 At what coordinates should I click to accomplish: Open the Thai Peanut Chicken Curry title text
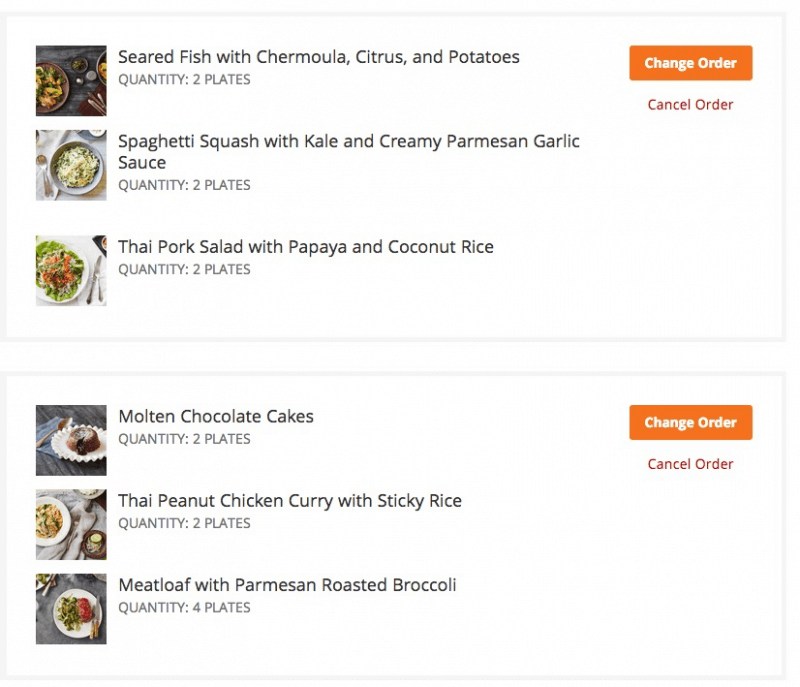289,501
